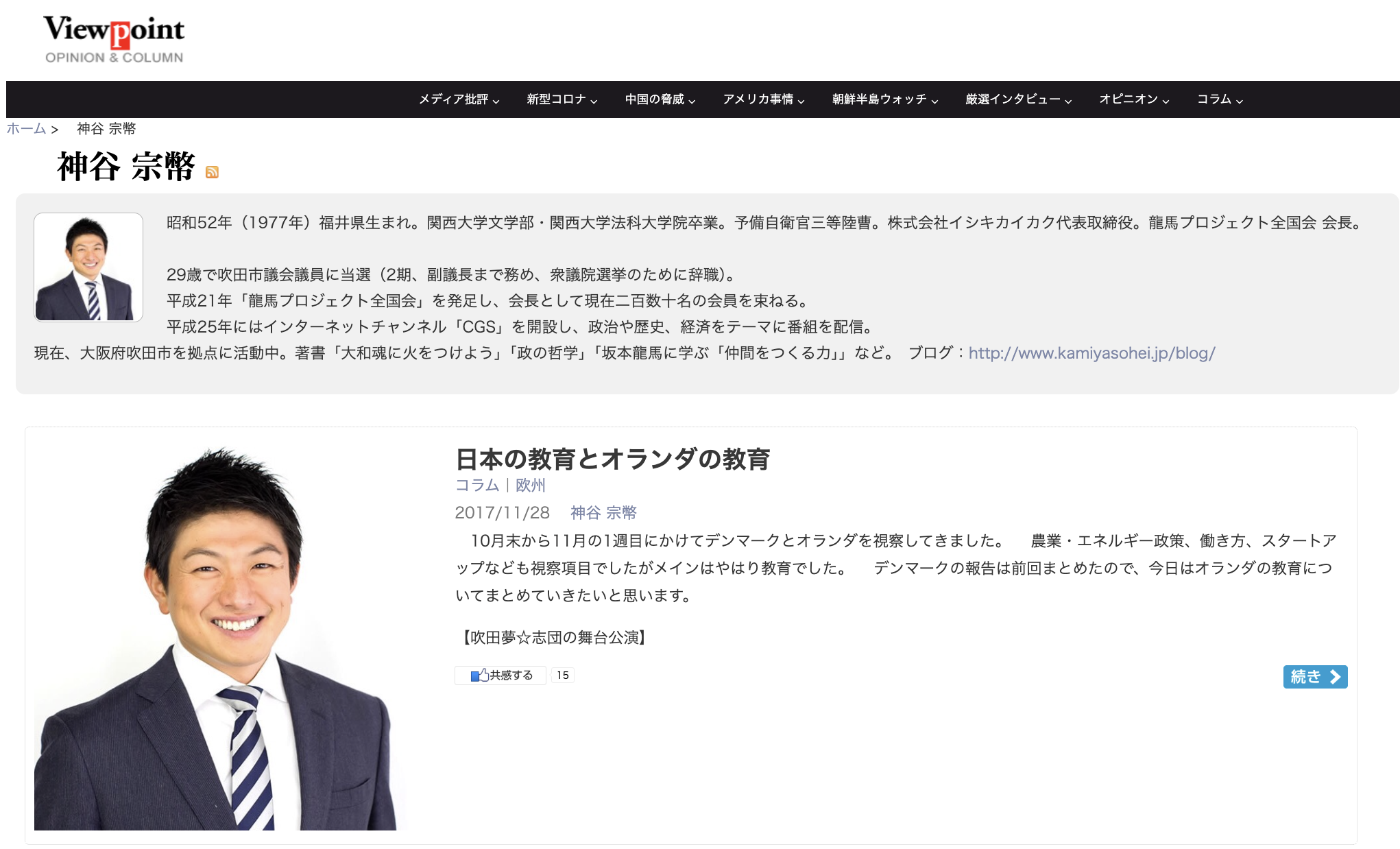Expand 中国の脅威 navigation dropdown
The image size is (1400, 849).
[x=660, y=99]
